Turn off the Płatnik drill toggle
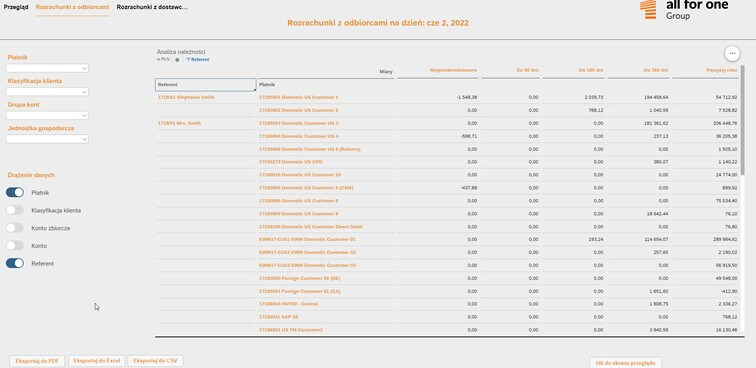This screenshot has height=368, width=756. [x=15, y=192]
